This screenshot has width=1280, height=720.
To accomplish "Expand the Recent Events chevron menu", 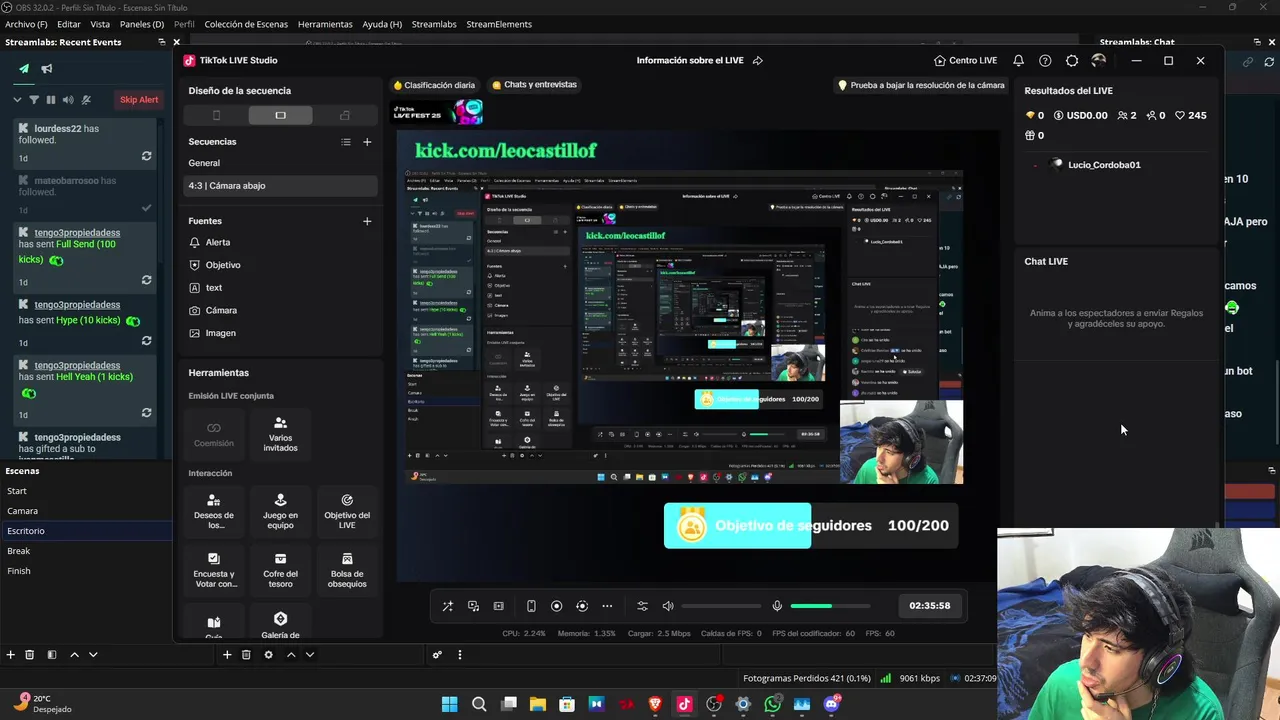I will [17, 100].
